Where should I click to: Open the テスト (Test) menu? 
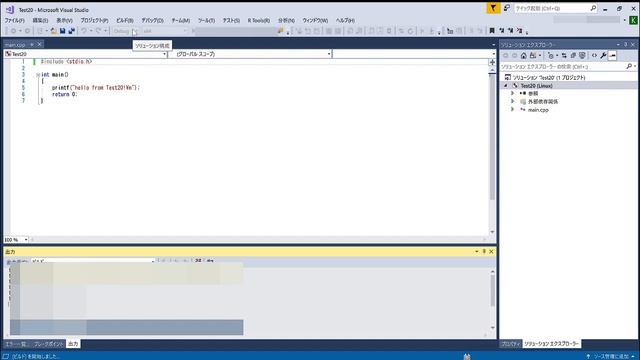pyautogui.click(x=231, y=20)
